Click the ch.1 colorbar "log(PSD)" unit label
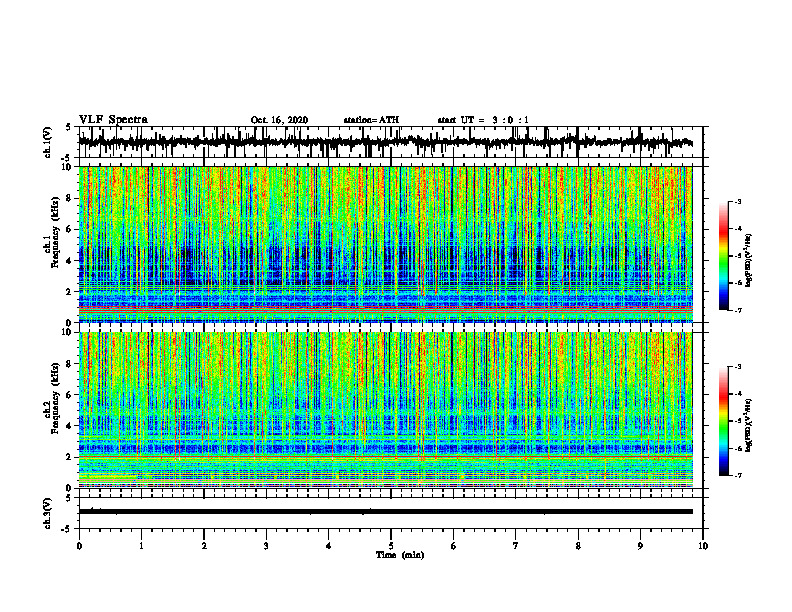The image size is (792, 612). click(x=749, y=261)
